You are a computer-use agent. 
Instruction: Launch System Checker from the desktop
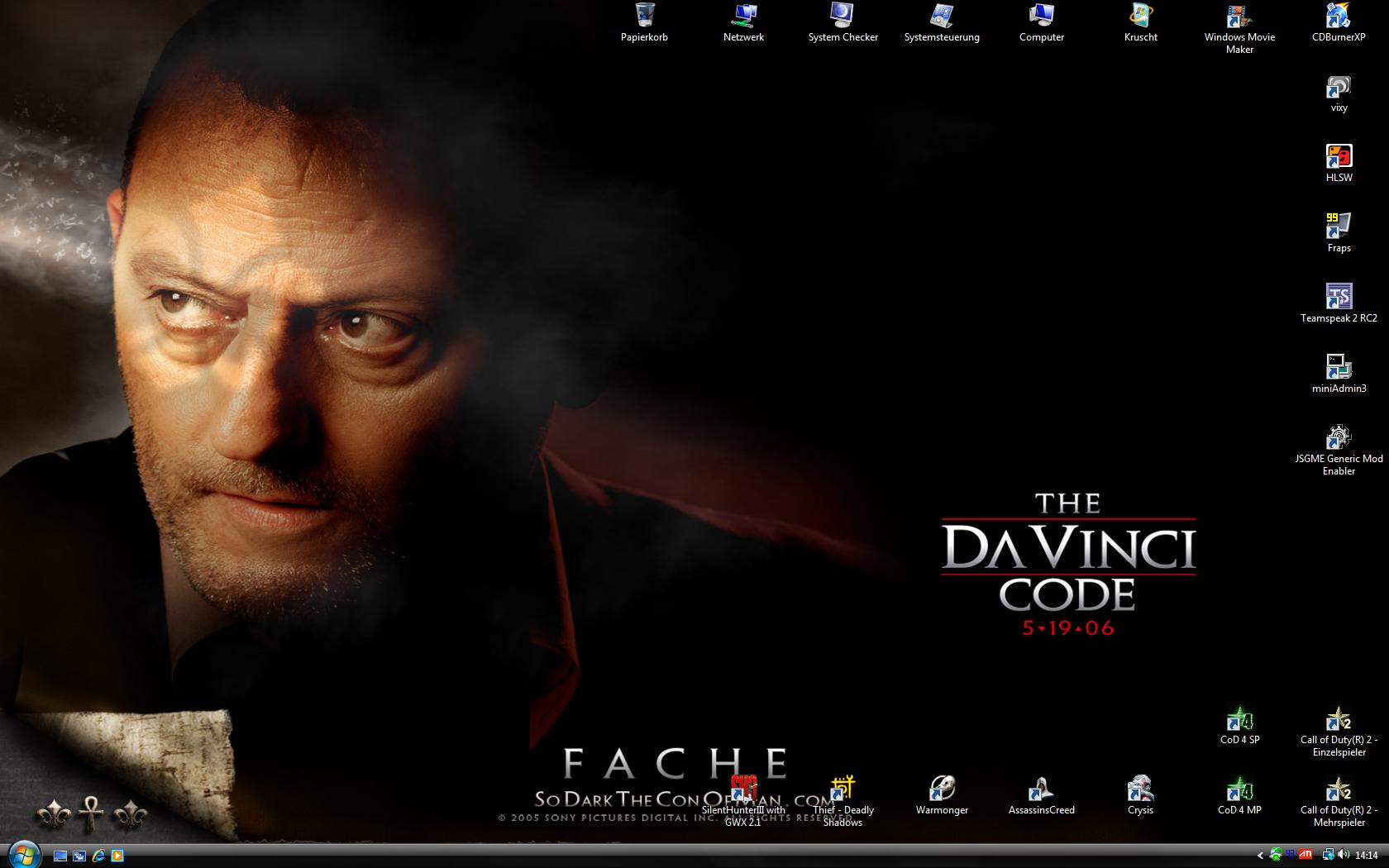pos(842,22)
